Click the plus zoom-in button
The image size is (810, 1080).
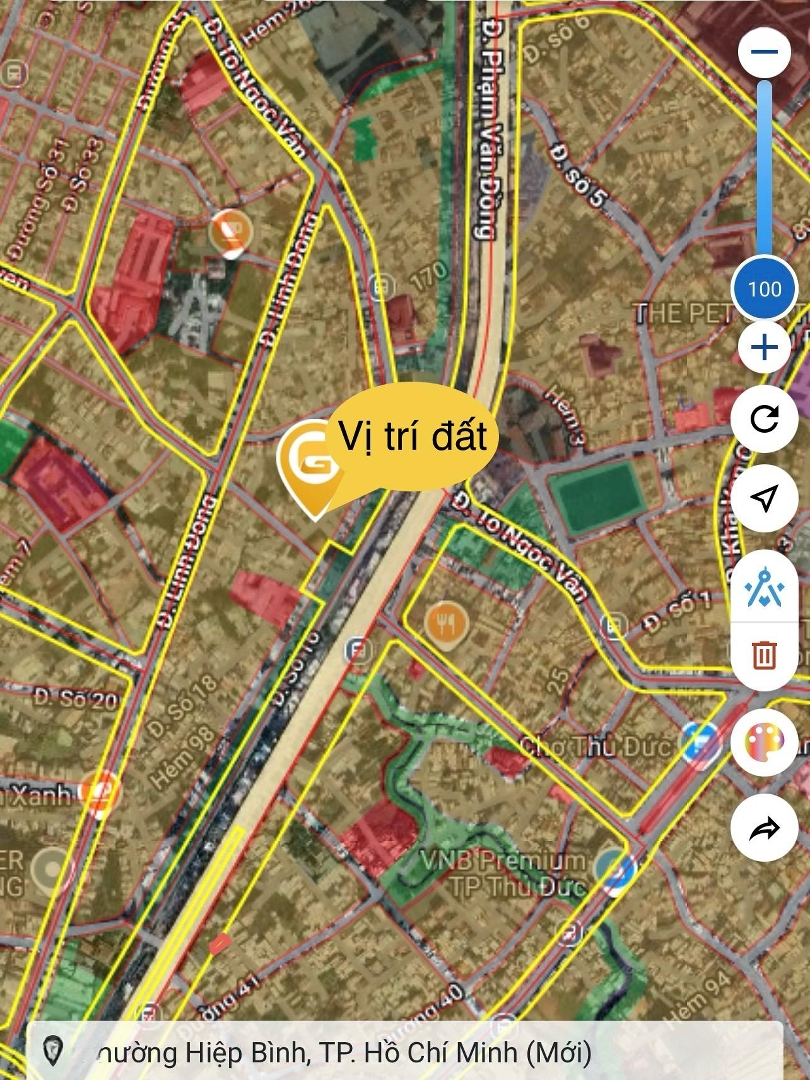[x=764, y=347]
